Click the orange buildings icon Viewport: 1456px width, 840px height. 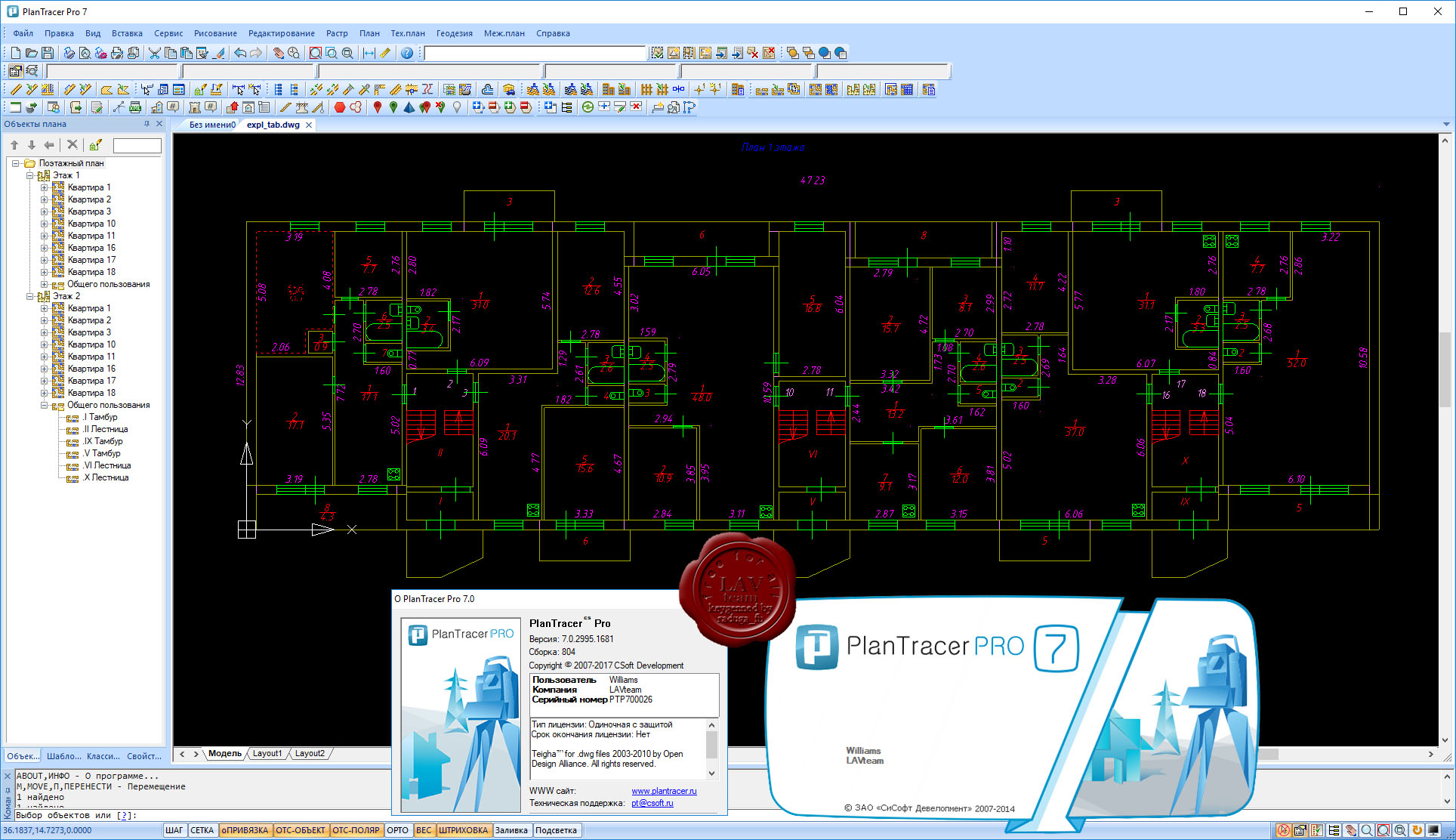click(608, 89)
